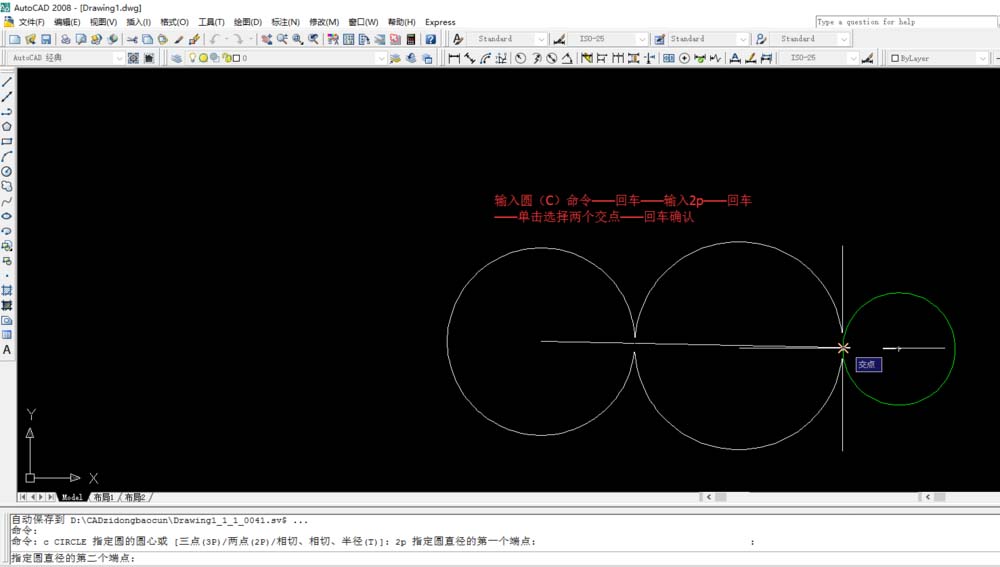Click the Match Properties brush icon
Screen dimensions: 1000x567
(x=195, y=40)
